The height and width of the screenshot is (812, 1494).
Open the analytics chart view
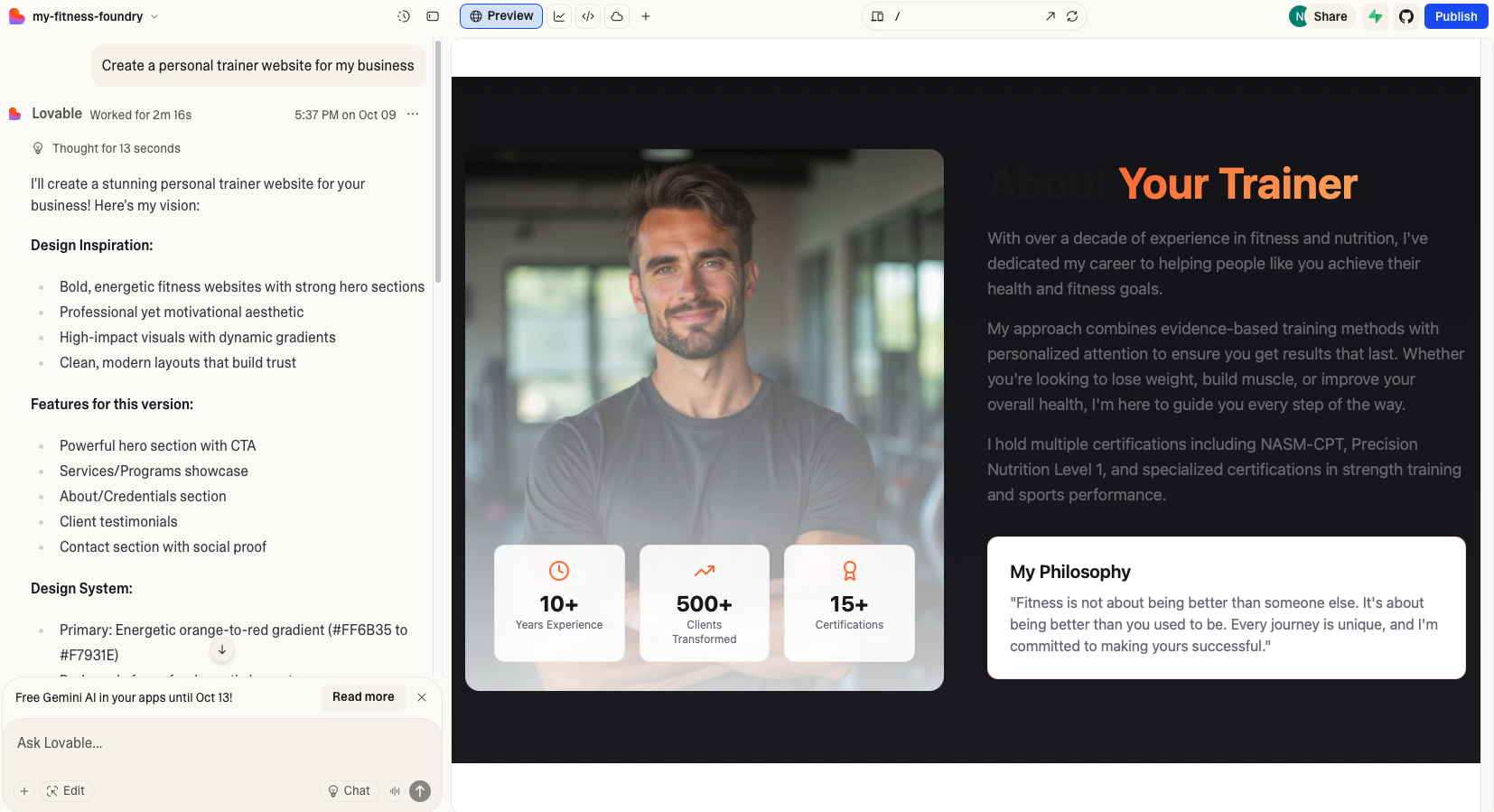(559, 16)
